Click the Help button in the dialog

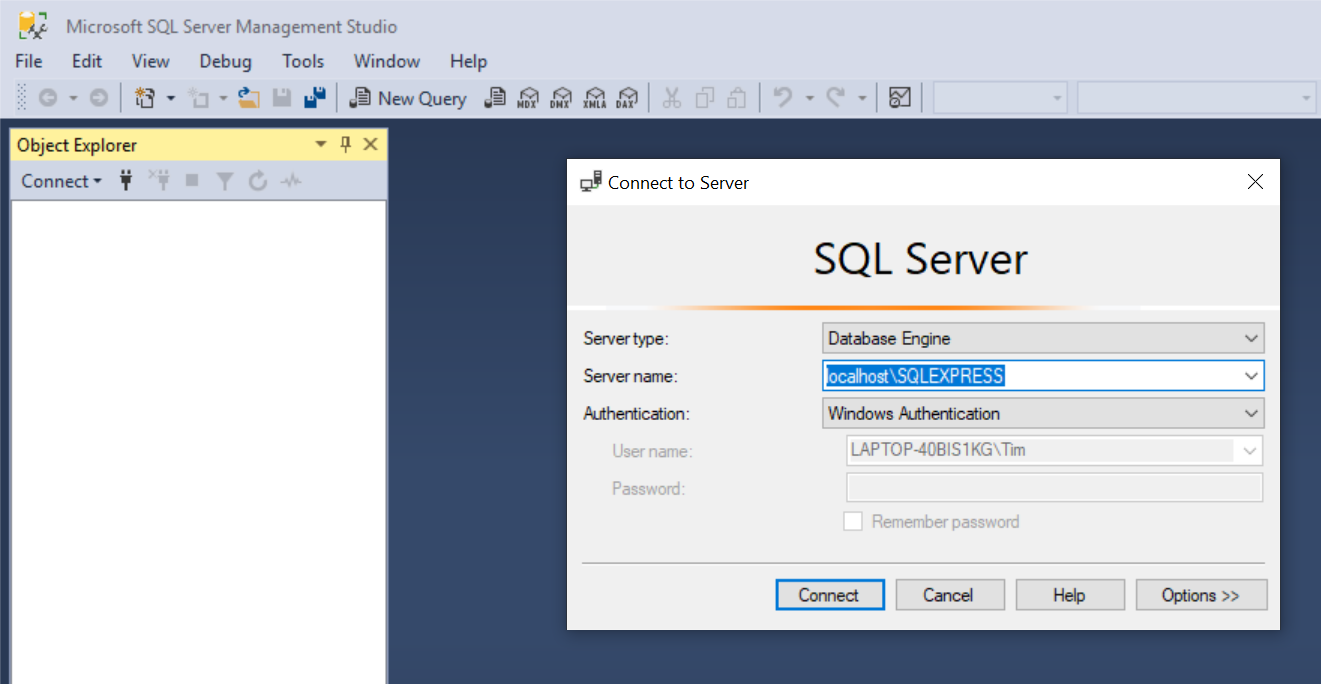(x=1070, y=595)
